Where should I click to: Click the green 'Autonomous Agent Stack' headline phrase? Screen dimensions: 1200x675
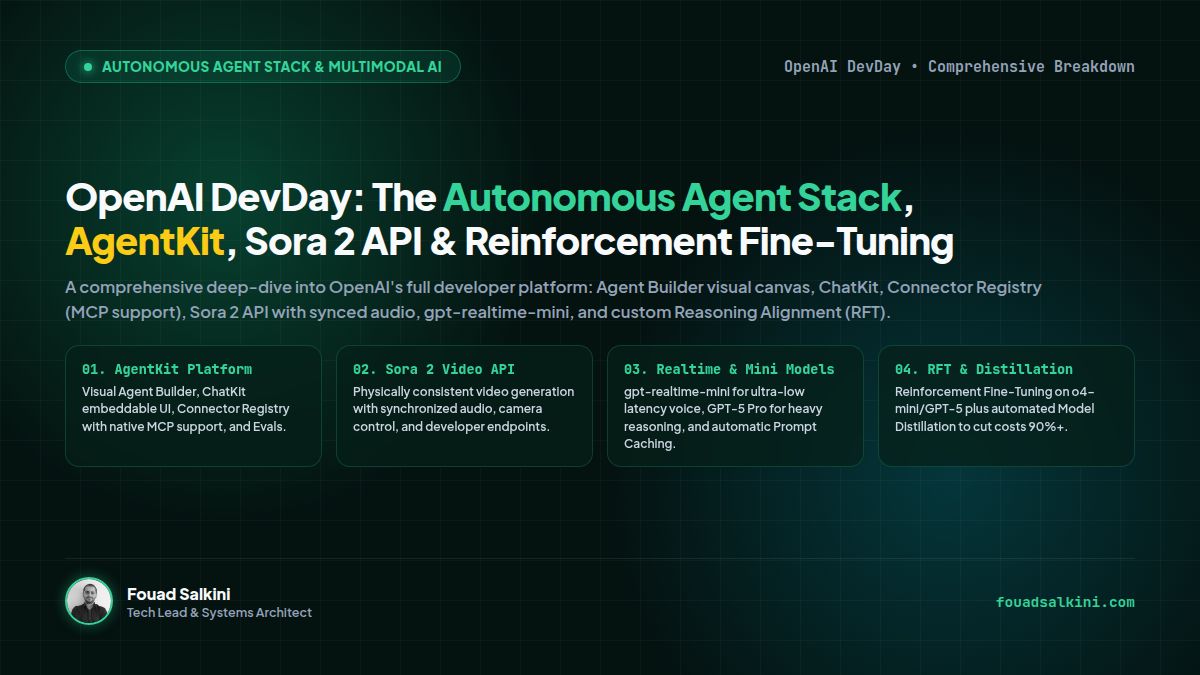tap(673, 198)
